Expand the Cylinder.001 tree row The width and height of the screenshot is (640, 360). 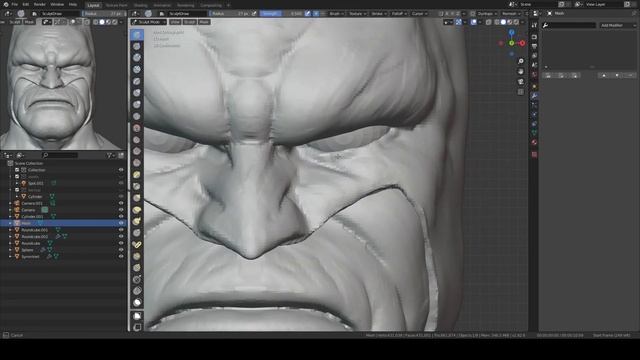[x=10, y=216]
